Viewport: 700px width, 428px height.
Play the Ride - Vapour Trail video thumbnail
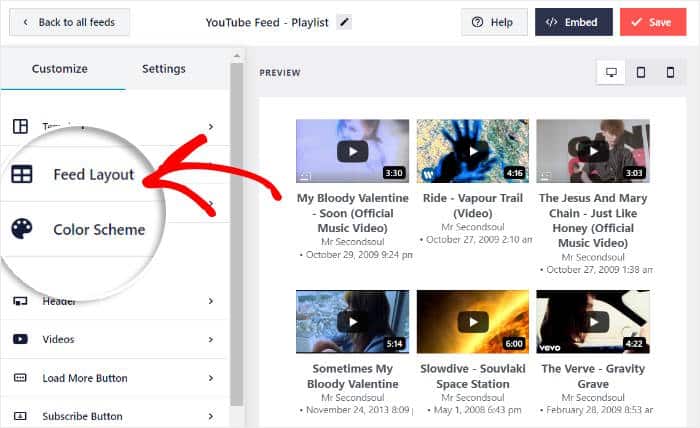coord(472,151)
